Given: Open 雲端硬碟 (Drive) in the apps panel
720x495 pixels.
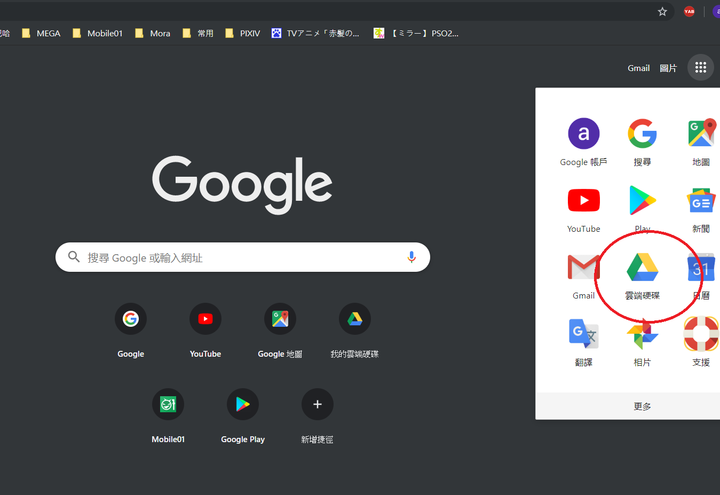Looking at the screenshot, I should point(642,276).
